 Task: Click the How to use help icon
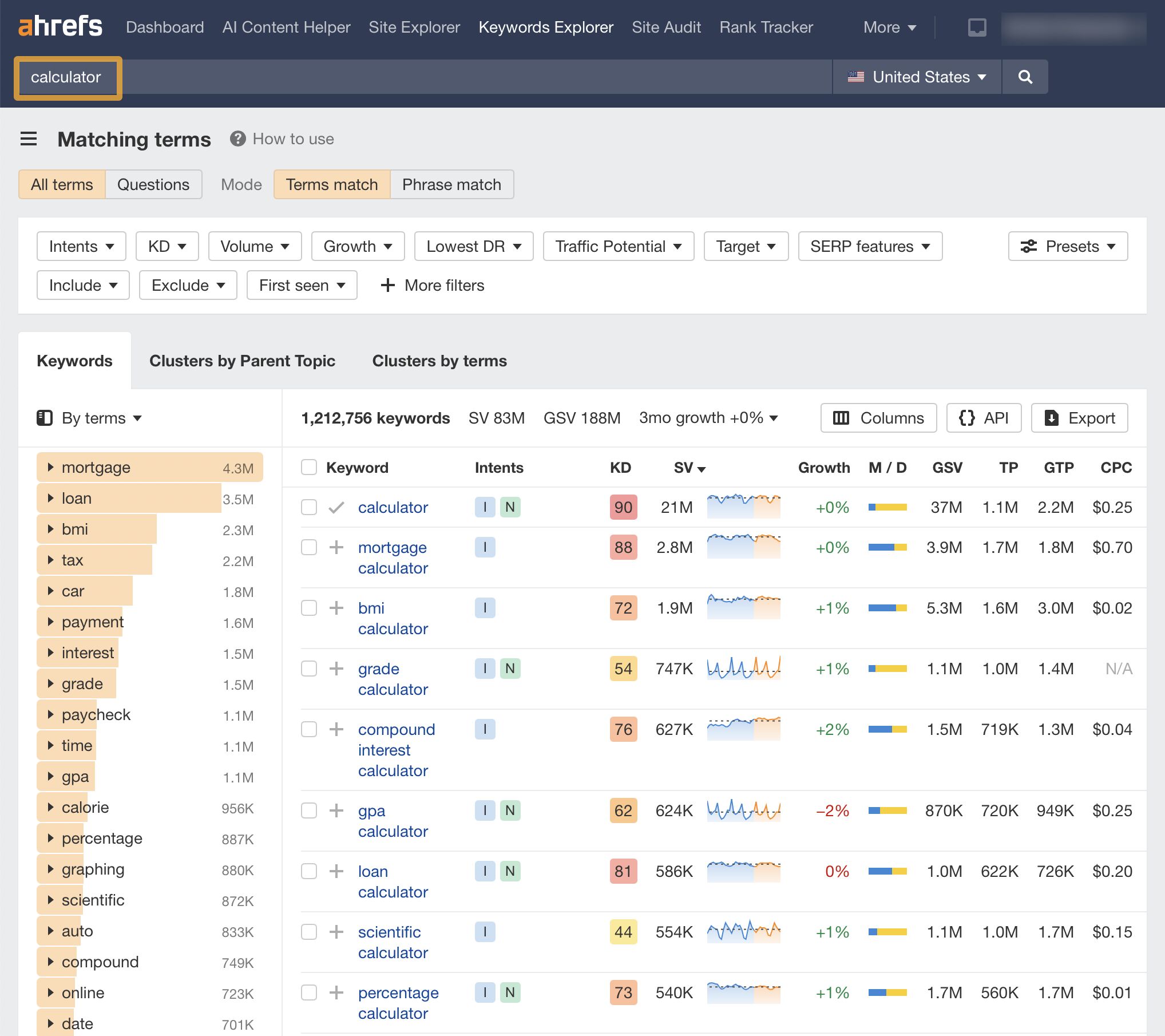pos(238,139)
